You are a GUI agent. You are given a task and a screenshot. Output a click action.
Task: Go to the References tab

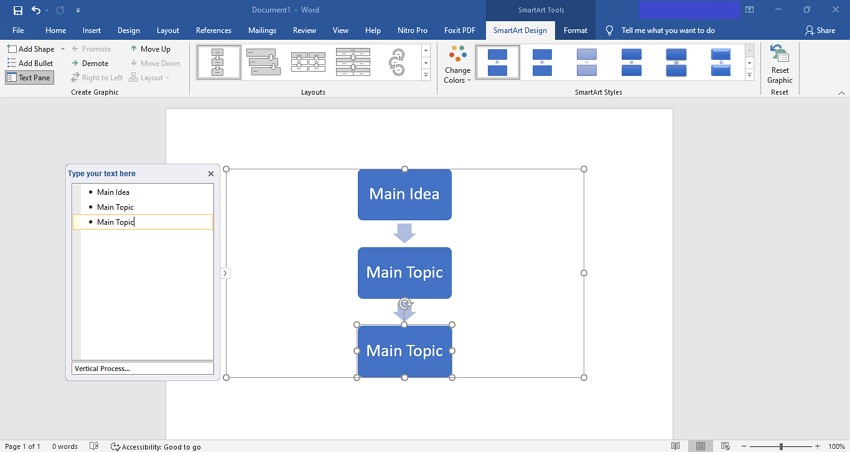[214, 30]
